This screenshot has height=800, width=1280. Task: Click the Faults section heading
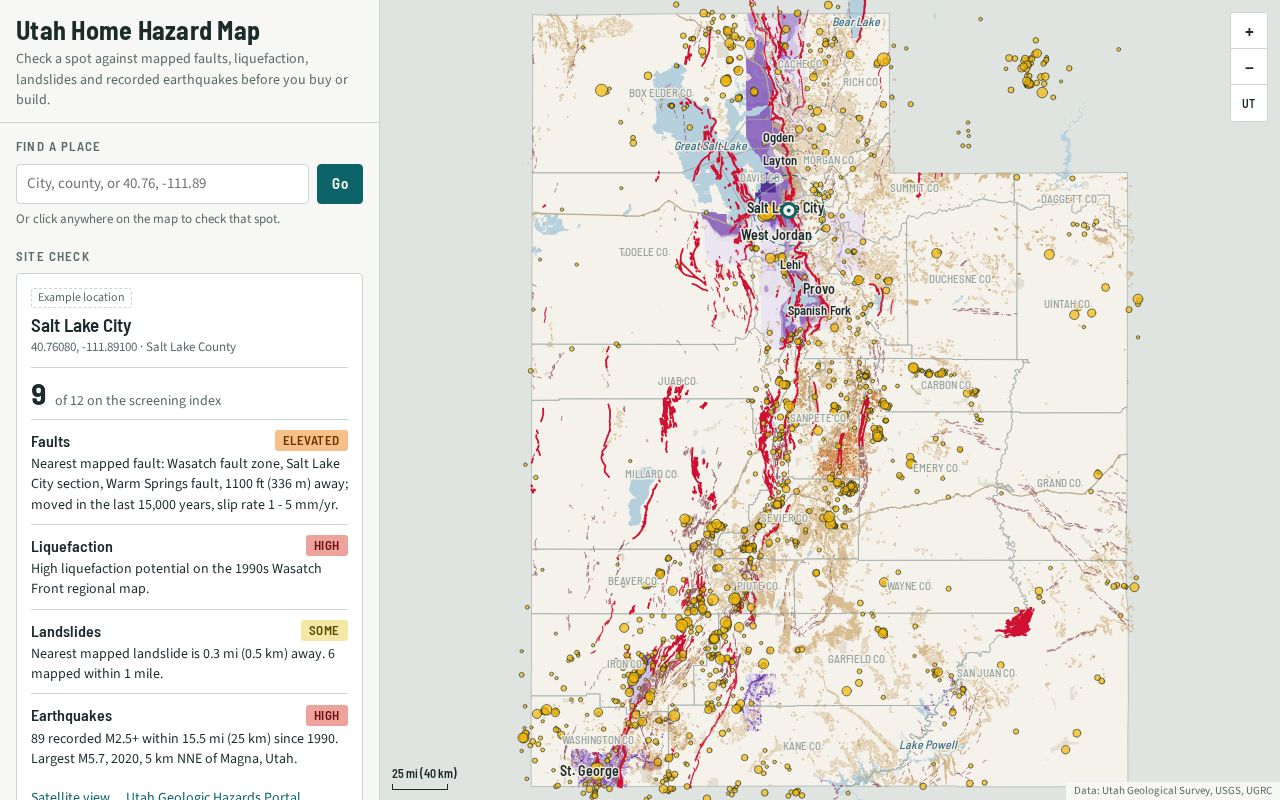coord(50,442)
